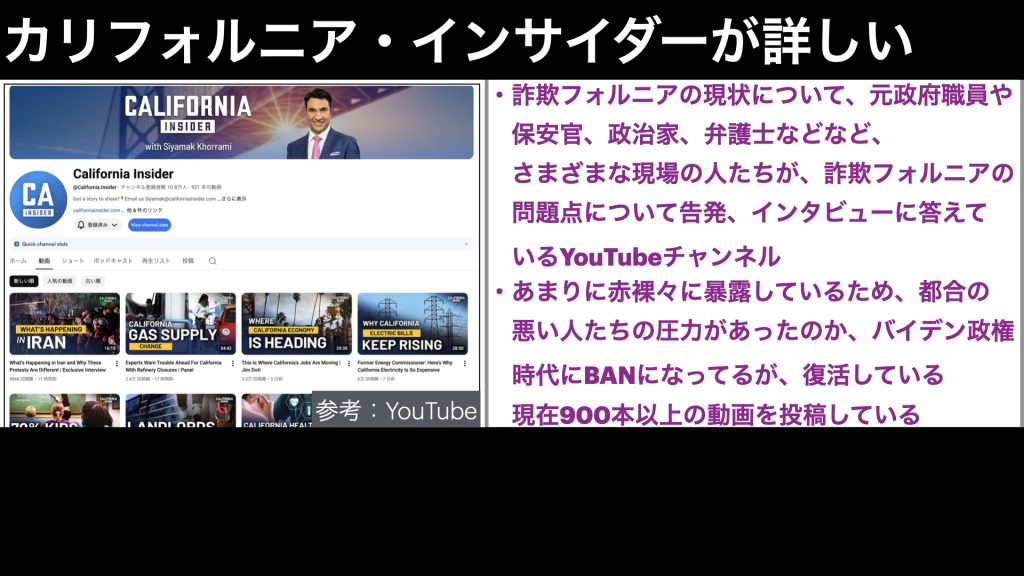Switch to the ショート tab
Image resolution: width=1024 pixels, height=576 pixels.
pos(72,261)
